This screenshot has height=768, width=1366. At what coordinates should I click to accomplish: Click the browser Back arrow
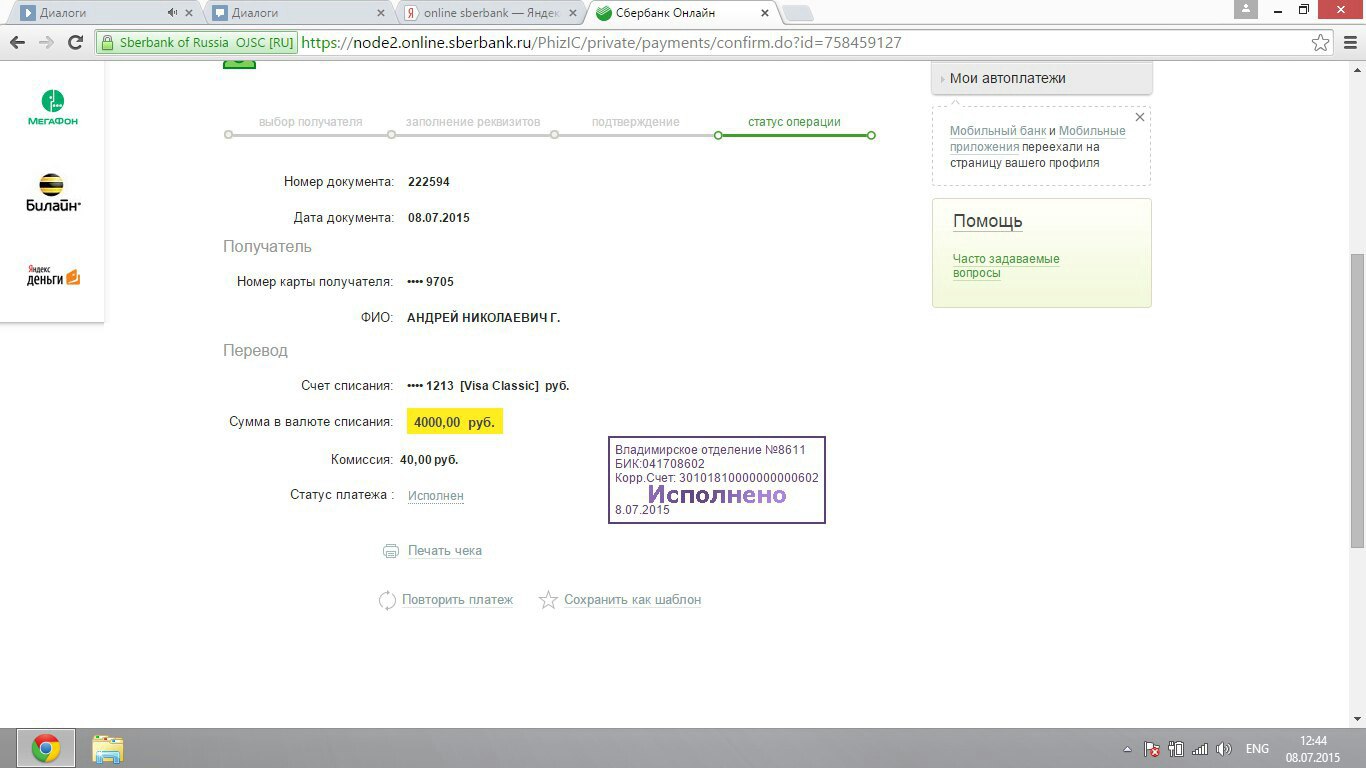coord(17,43)
